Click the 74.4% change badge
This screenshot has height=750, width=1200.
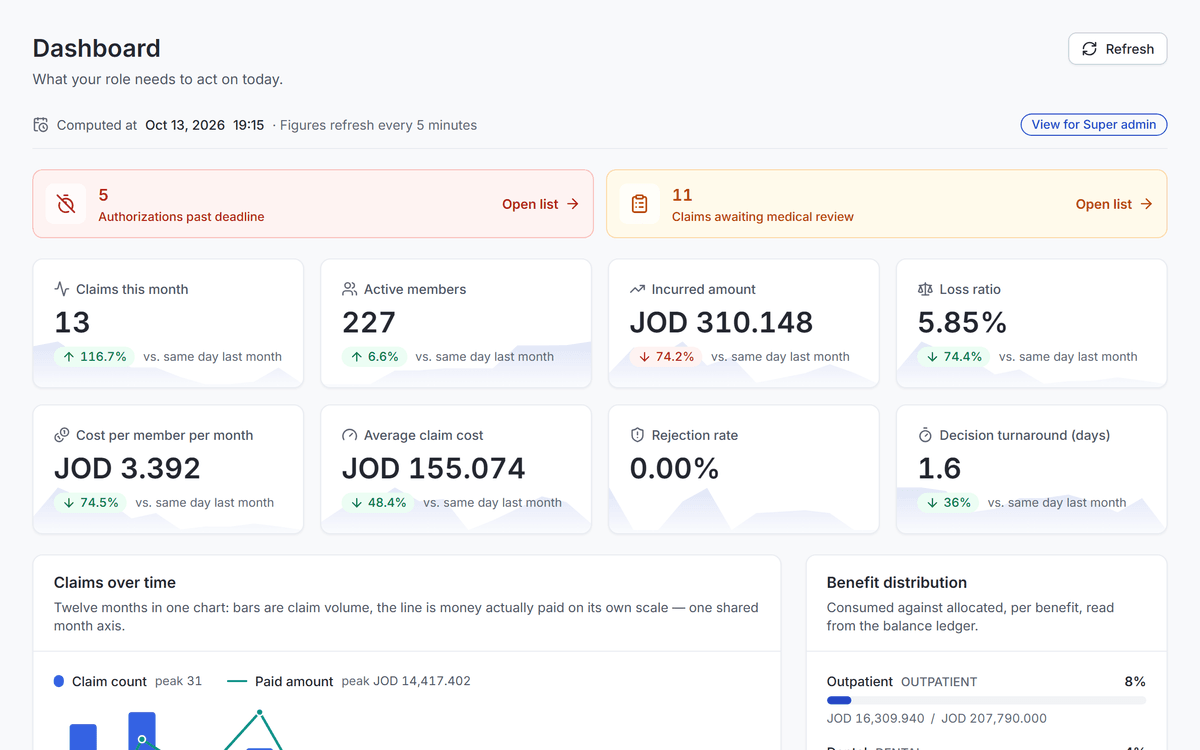click(x=954, y=357)
